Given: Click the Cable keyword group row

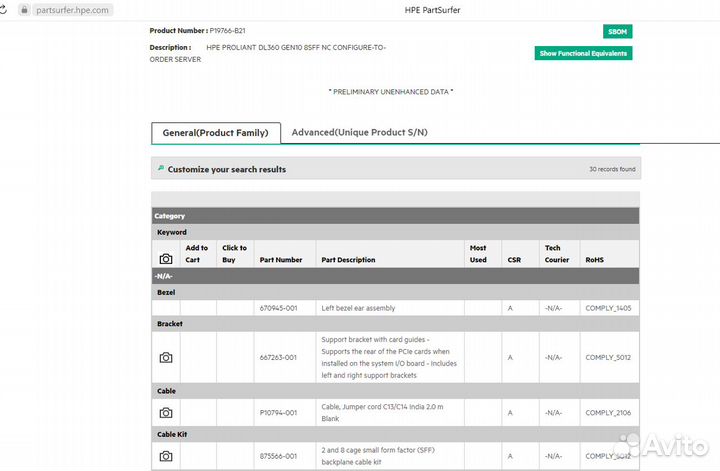Looking at the screenshot, I should pos(395,391).
